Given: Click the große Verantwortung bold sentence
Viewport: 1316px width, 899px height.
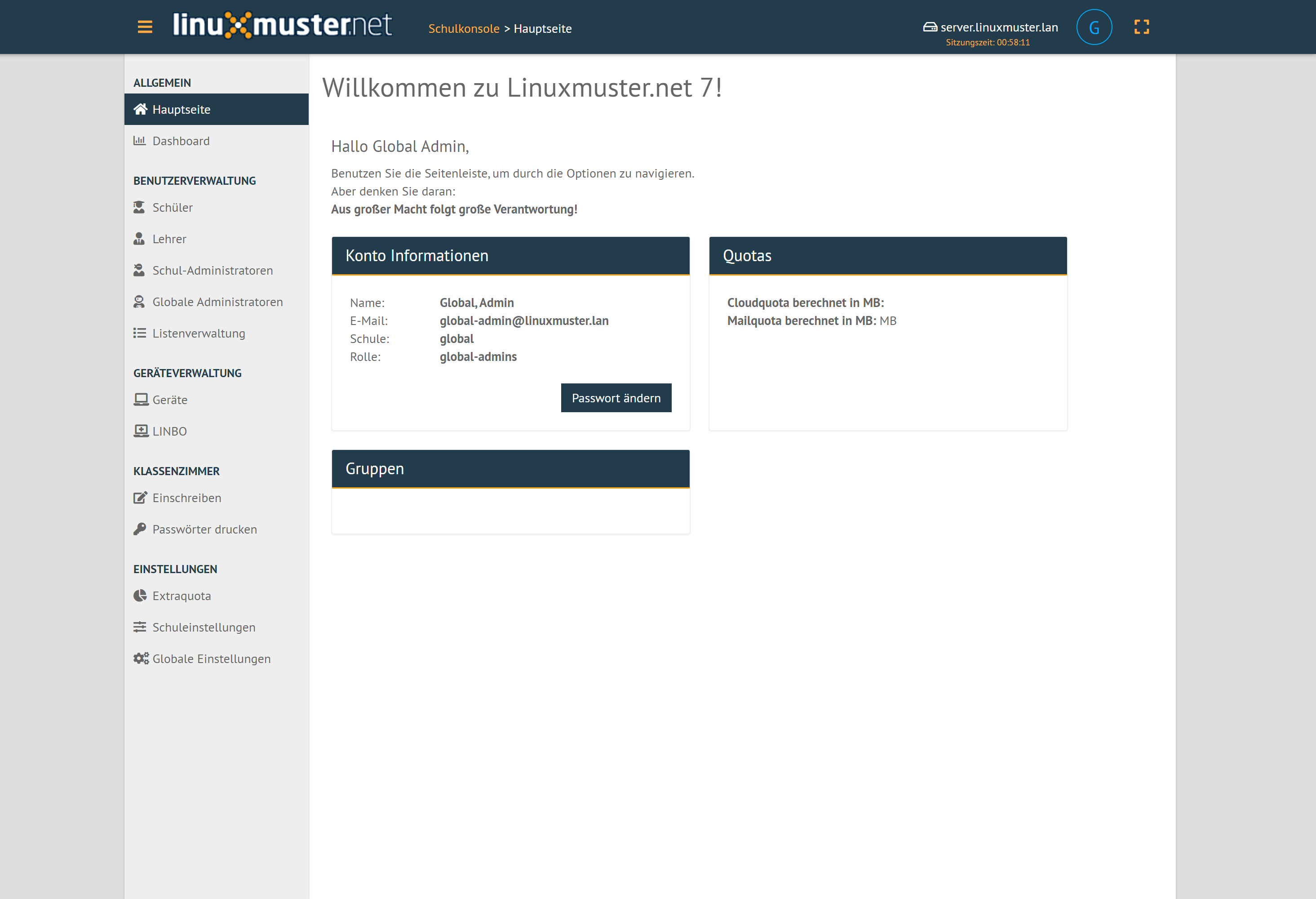Looking at the screenshot, I should tap(454, 209).
